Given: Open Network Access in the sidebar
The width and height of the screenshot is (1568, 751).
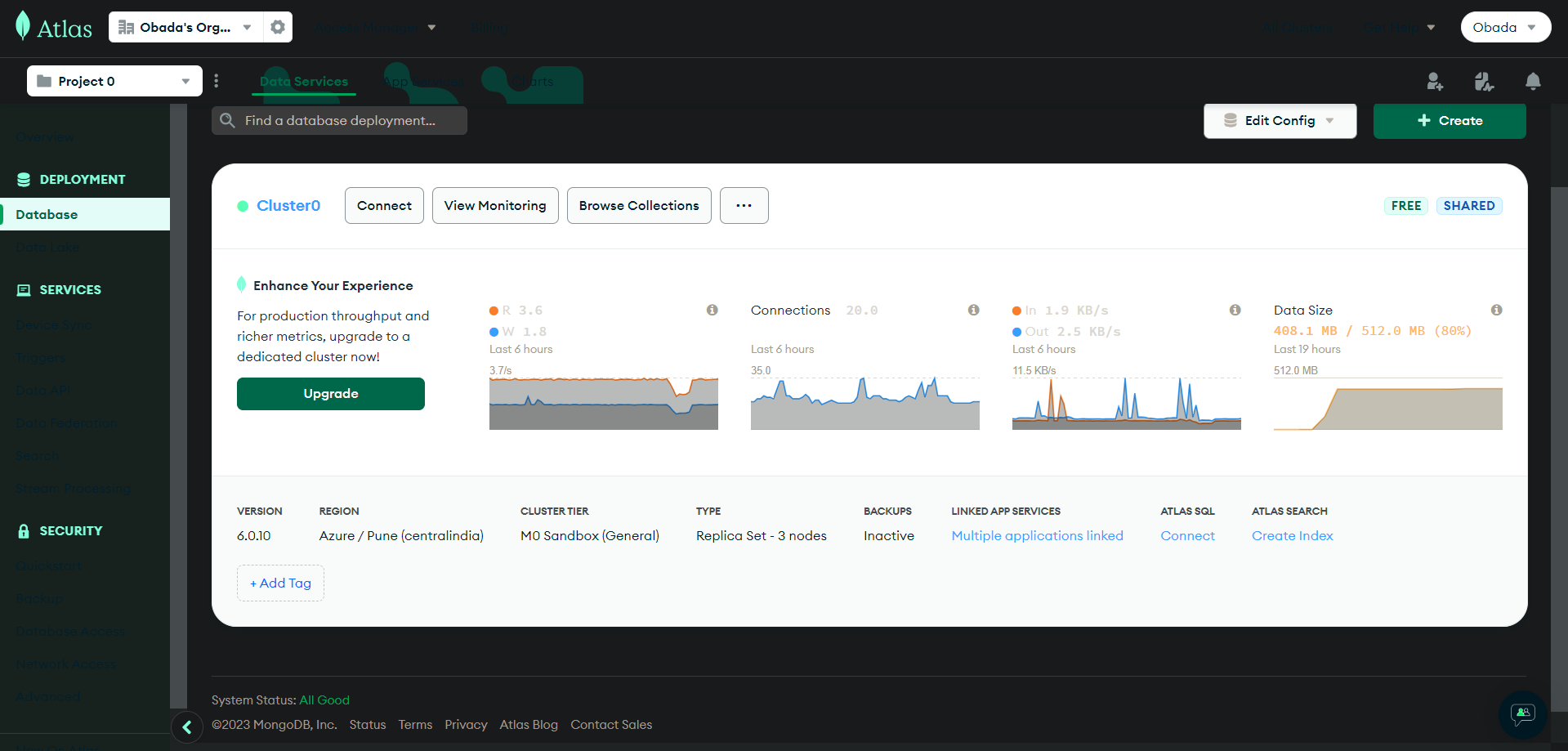Looking at the screenshot, I should pyautogui.click(x=66, y=664).
